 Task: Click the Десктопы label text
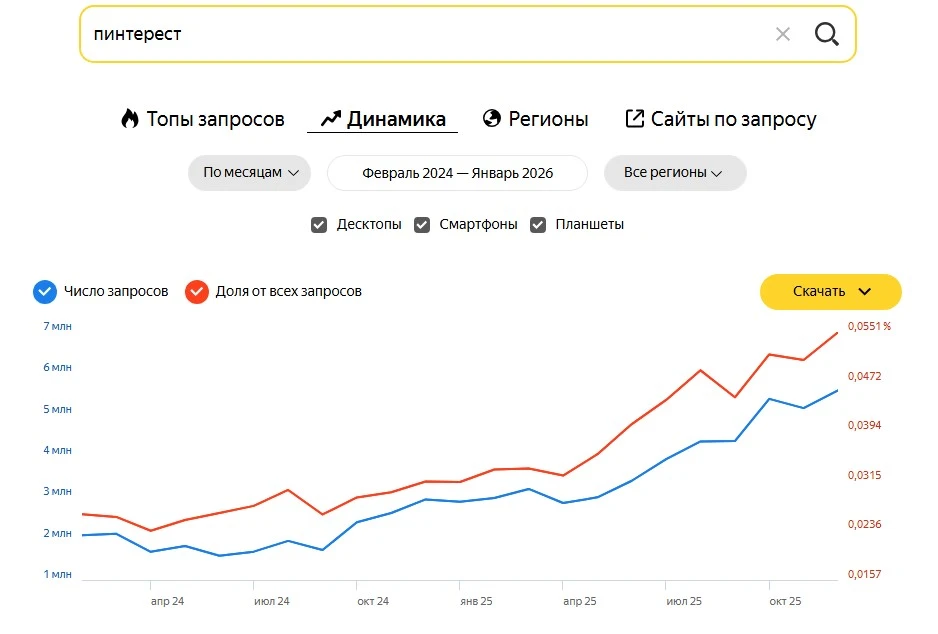coord(369,225)
